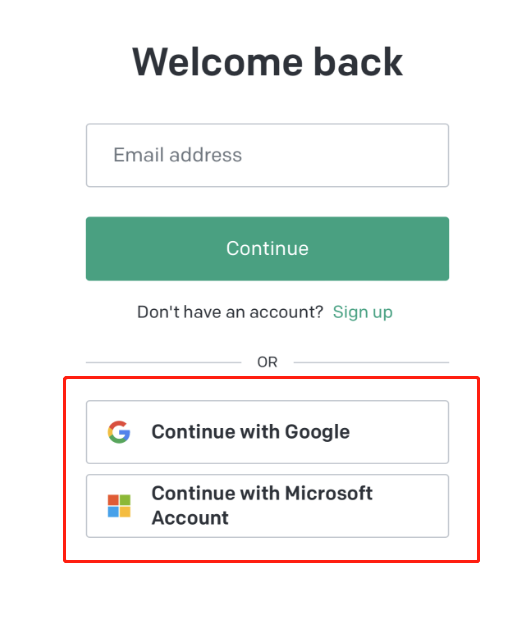Viewport: 528px width, 633px height.
Task: Click the word "Account" in Microsoft button
Action: point(190,518)
